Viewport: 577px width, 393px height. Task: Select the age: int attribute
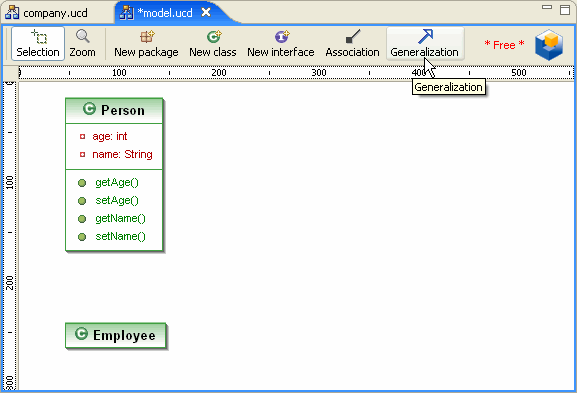(110, 136)
